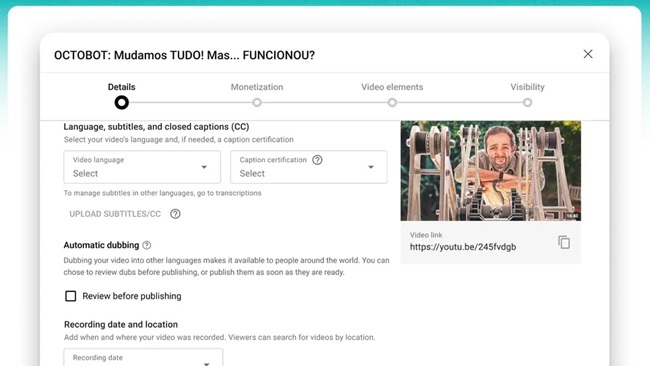The image size is (650, 366).
Task: Open the Video language dropdown
Action: (142, 167)
